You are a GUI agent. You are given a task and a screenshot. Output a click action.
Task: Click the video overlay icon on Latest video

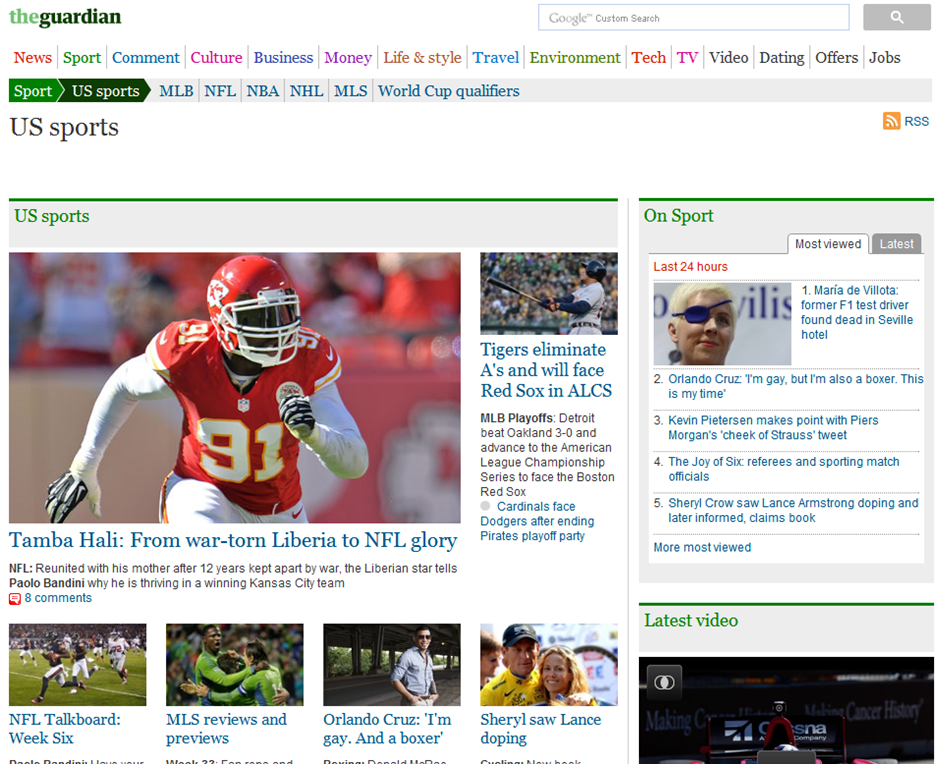pyautogui.click(x=664, y=682)
